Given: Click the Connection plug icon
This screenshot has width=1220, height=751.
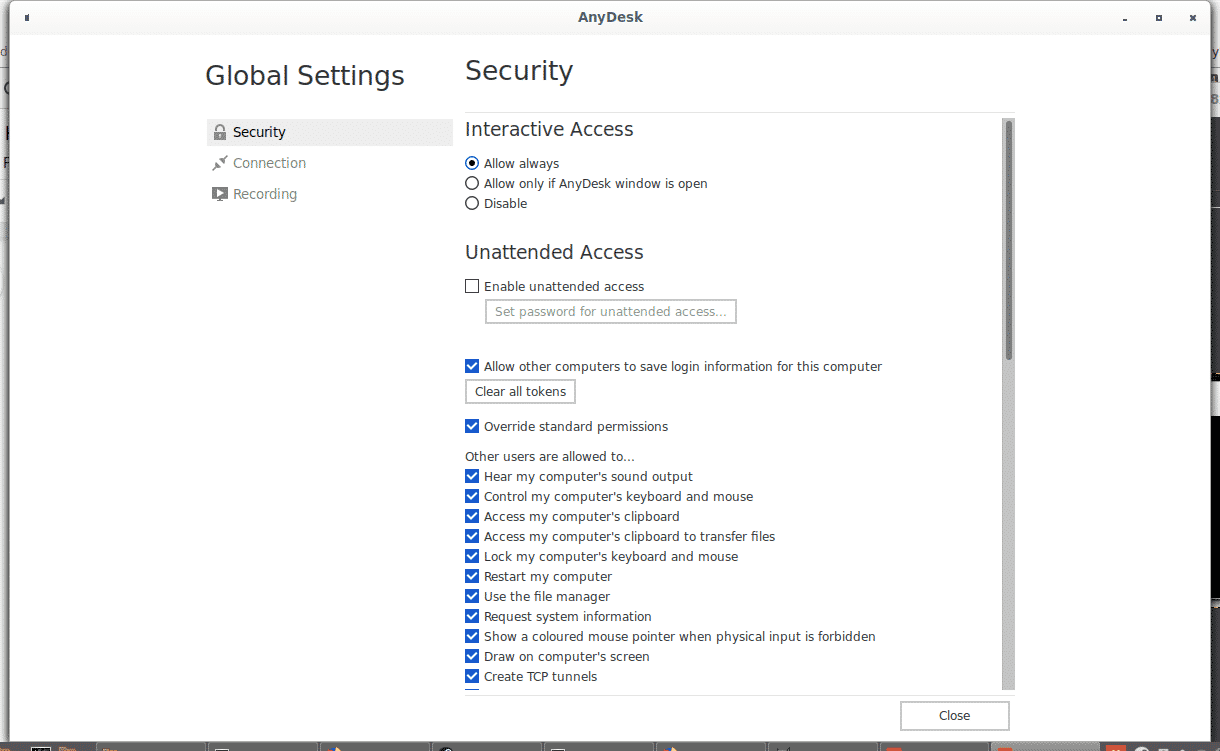Looking at the screenshot, I should click(220, 163).
